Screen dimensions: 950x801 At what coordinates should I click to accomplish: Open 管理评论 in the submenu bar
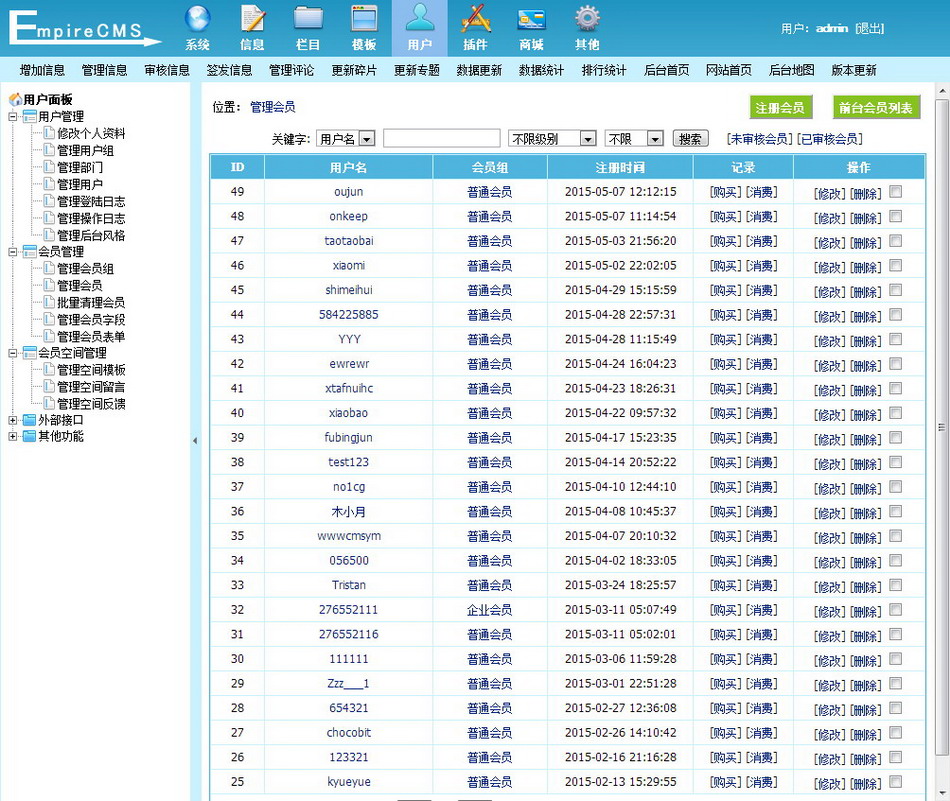click(x=292, y=70)
